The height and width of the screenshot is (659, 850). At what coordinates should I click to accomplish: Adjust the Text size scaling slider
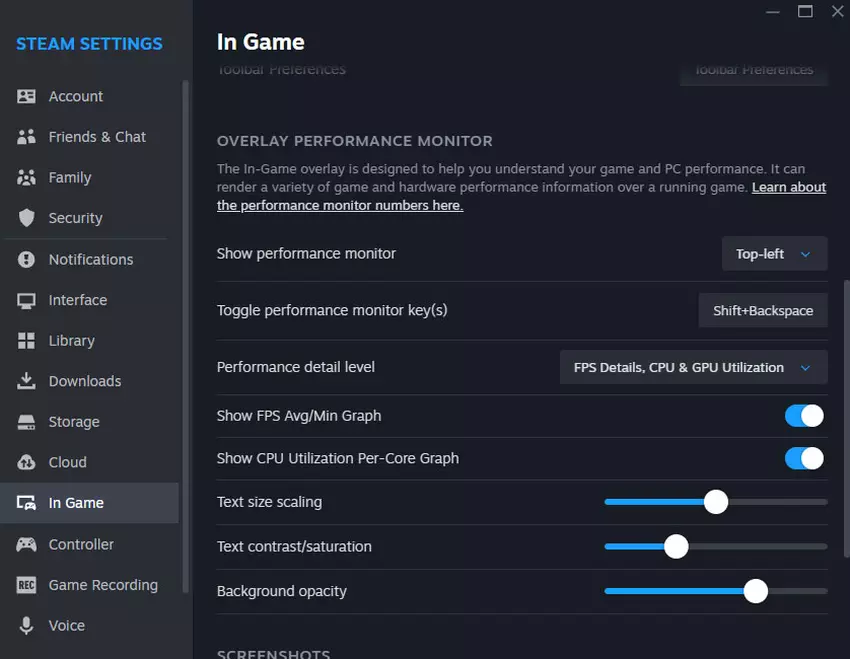pos(715,501)
